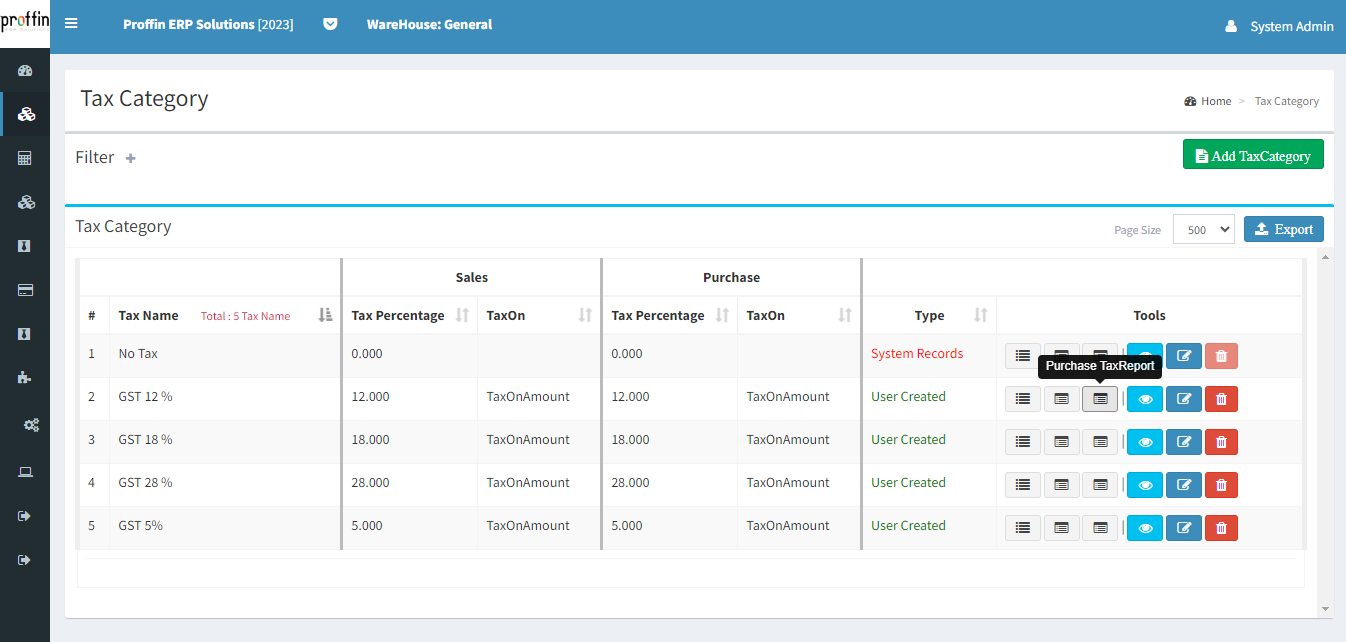The width and height of the screenshot is (1346, 642).
Task: Edit the GST 5% tax category
Action: click(x=1184, y=528)
